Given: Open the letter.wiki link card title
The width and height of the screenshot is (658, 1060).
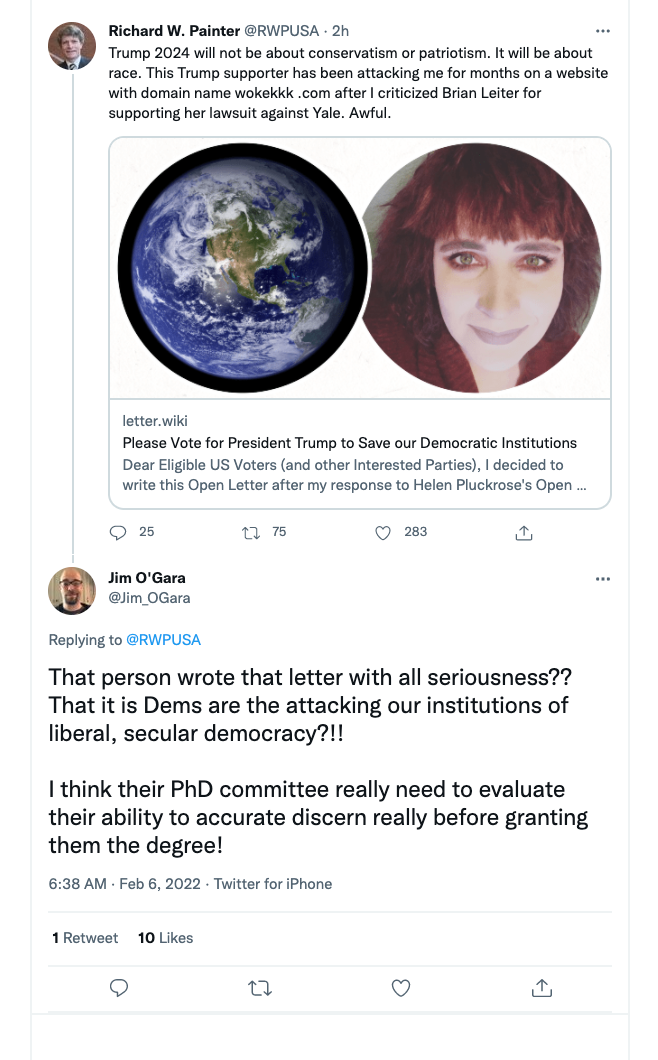Looking at the screenshot, I should [350, 443].
